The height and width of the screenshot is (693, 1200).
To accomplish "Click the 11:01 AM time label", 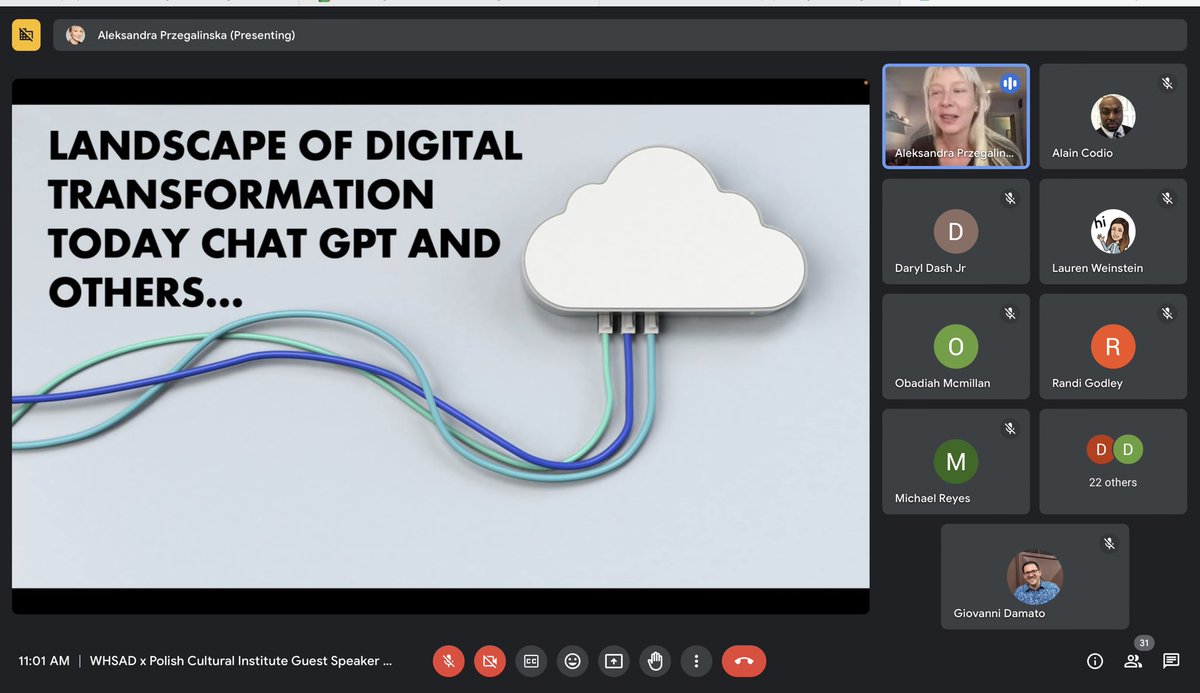I will 44,661.
